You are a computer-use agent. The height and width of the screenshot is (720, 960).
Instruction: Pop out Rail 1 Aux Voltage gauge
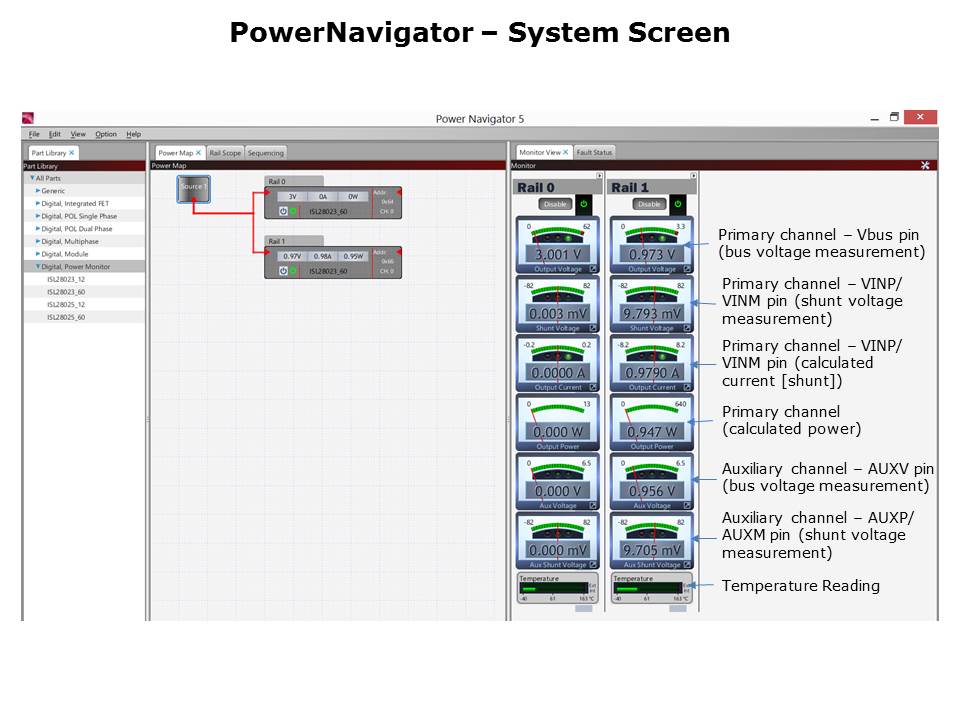tap(687, 506)
